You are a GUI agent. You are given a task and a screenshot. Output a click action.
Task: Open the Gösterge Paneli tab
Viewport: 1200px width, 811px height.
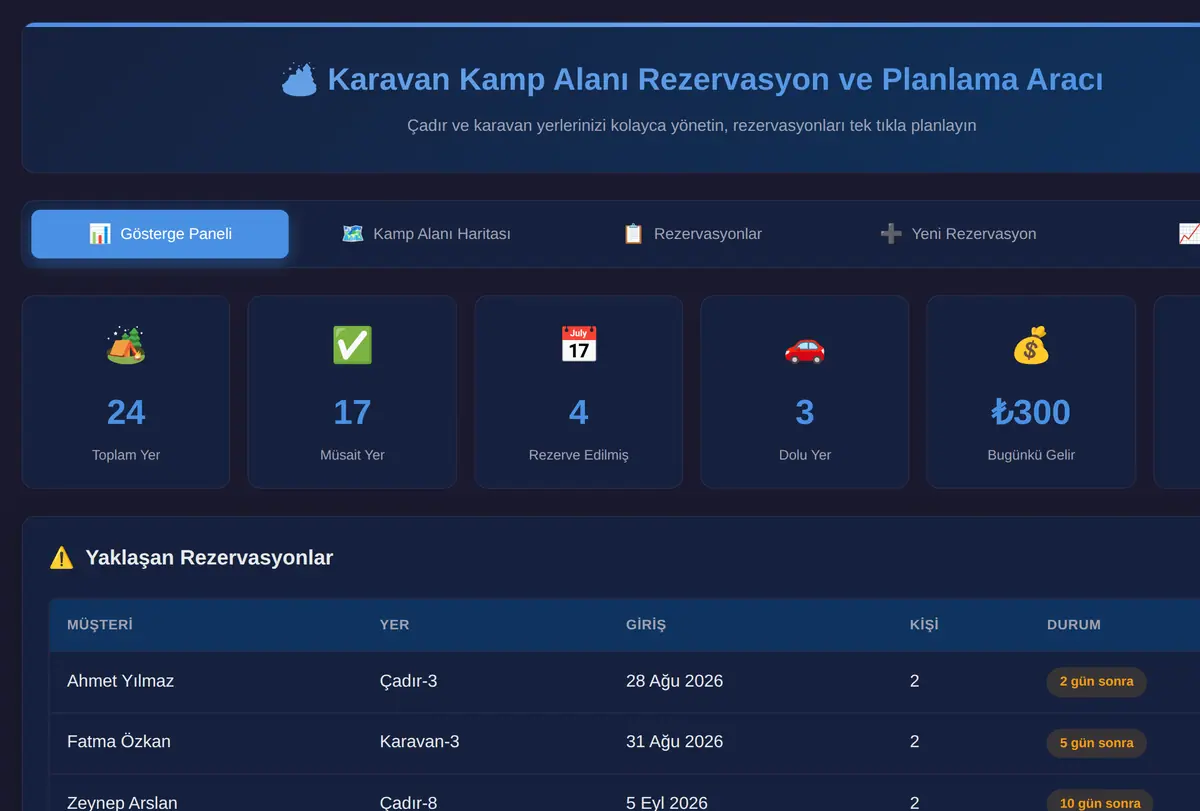(x=160, y=234)
